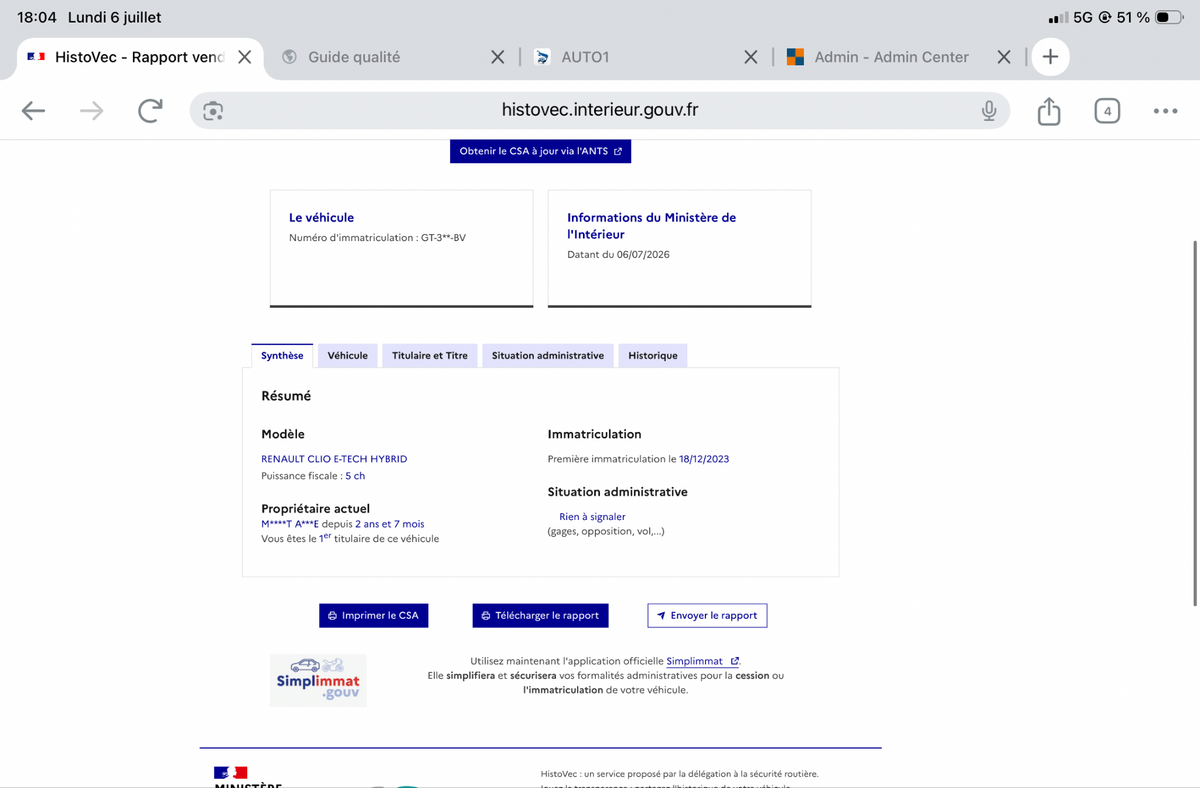Open the share sheet icon
Screen dimensions: 1200x788
[1048, 110]
